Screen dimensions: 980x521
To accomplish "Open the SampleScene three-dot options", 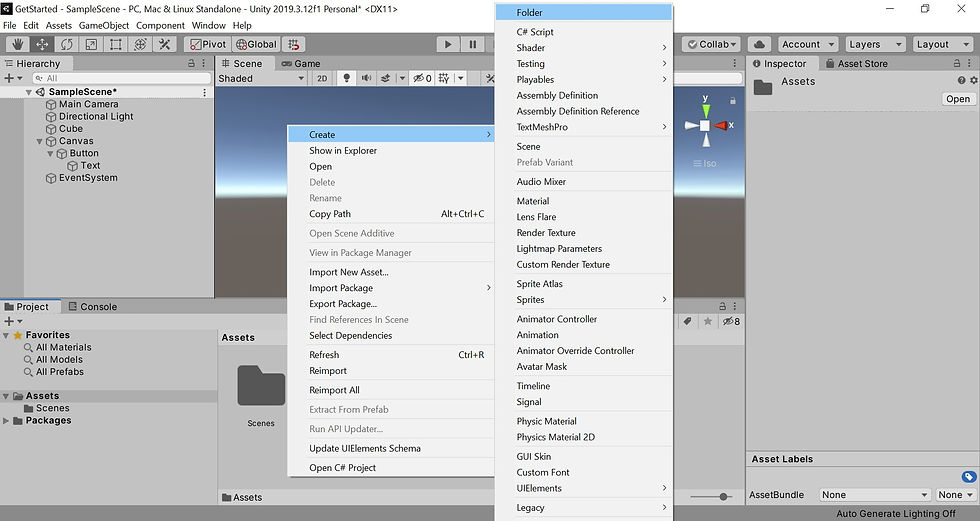I will coord(204,92).
